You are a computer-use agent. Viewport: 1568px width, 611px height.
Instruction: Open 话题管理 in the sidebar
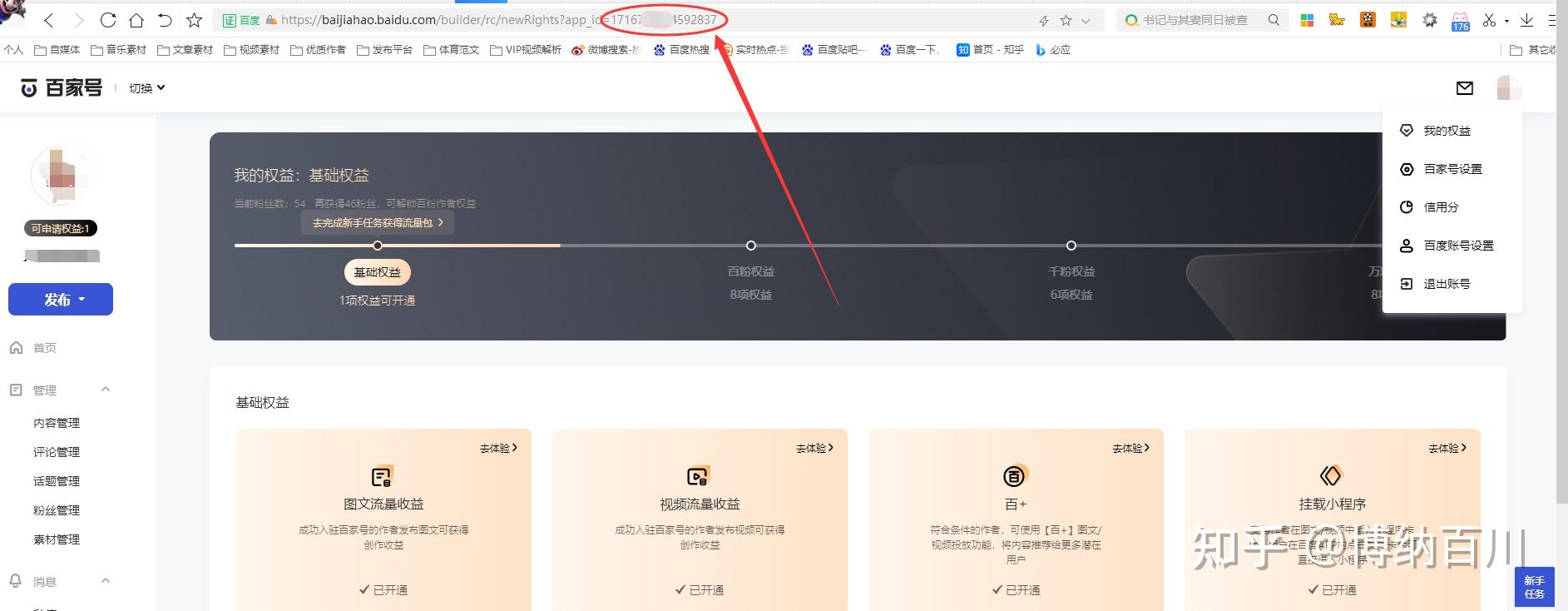tap(57, 481)
